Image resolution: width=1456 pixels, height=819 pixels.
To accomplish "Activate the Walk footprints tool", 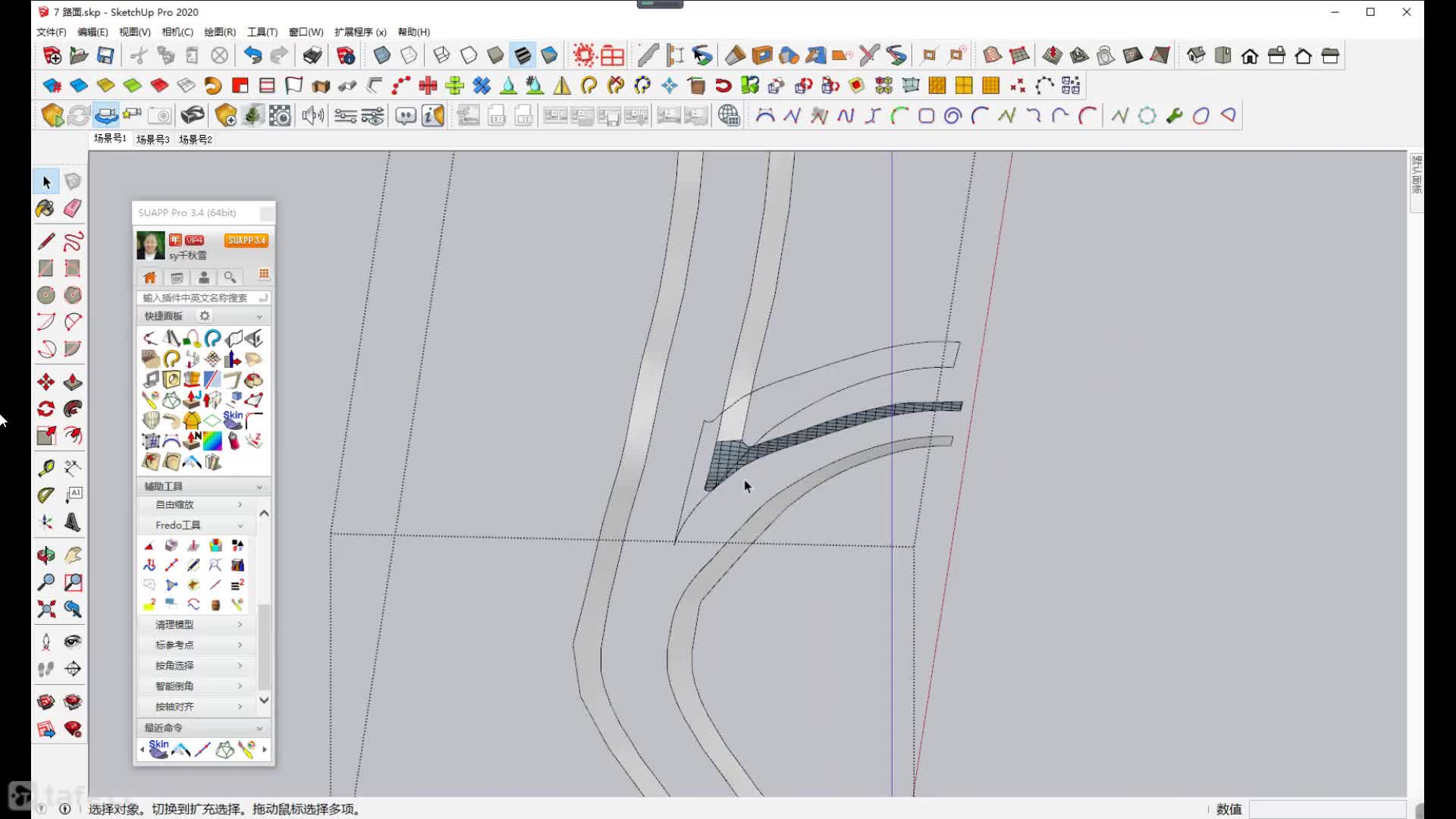I will point(46,669).
